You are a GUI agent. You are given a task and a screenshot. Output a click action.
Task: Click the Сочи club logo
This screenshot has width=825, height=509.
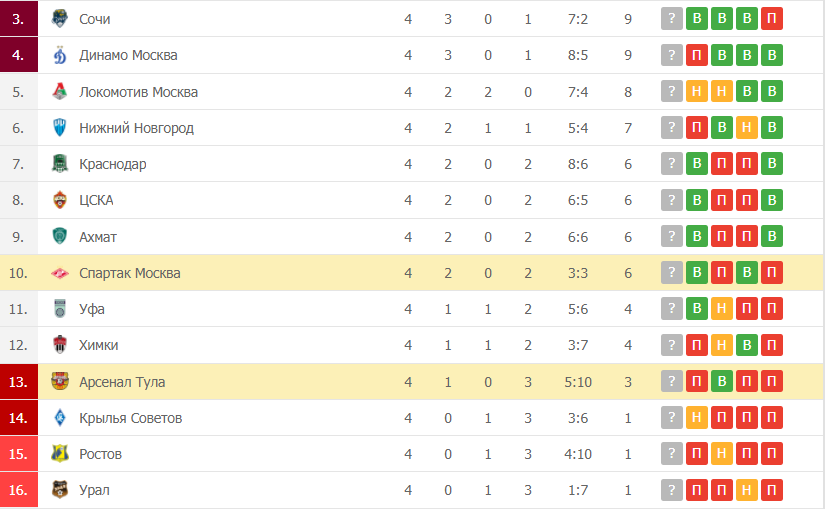point(60,19)
